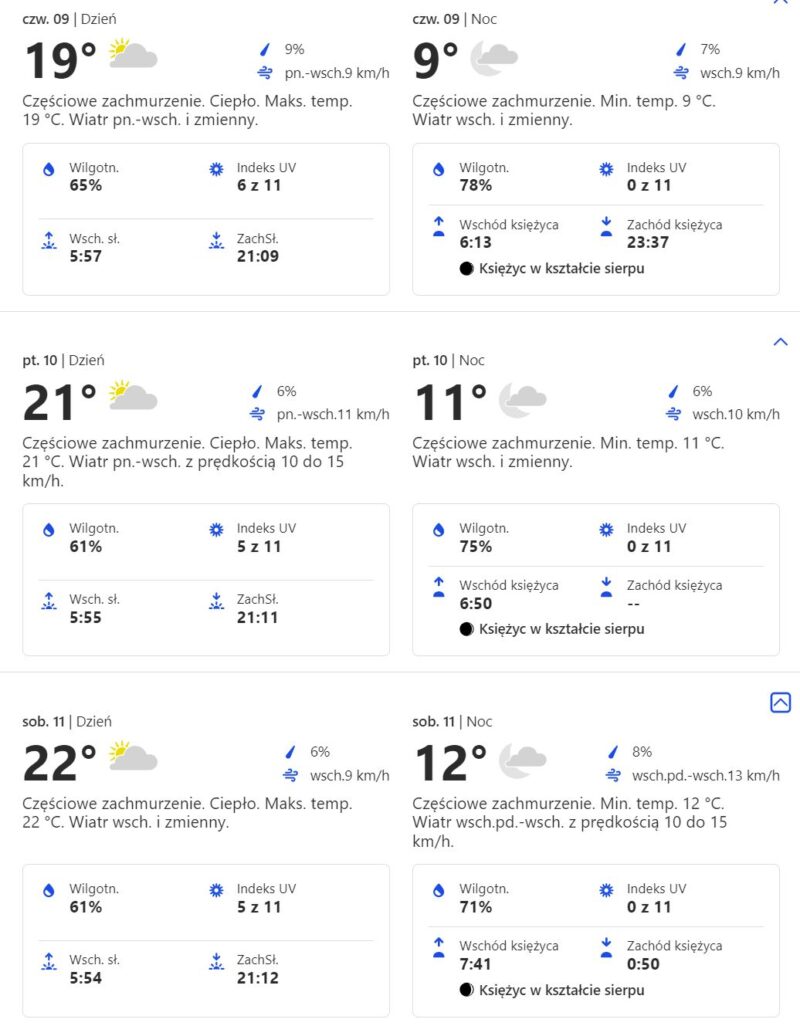The image size is (800, 1026).
Task: Click Saturday night moon phase crescent icon
Action: [x=466, y=990]
